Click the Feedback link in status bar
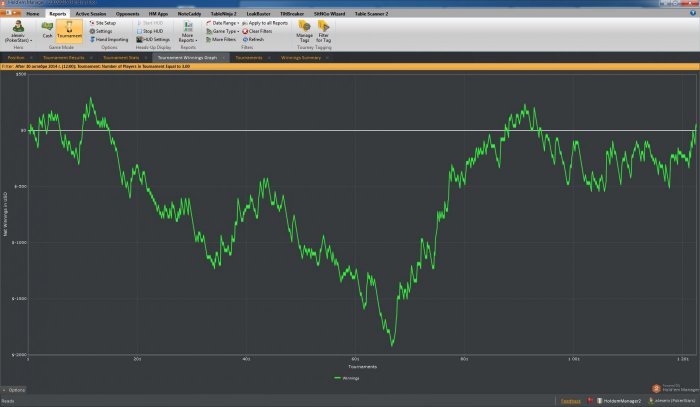Viewport: 700px width, 407px height. click(x=570, y=400)
